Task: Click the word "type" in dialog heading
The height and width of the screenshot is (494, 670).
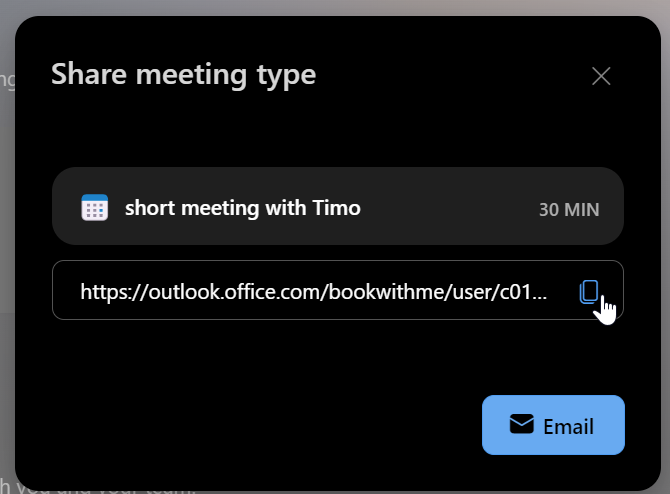Action: point(289,73)
